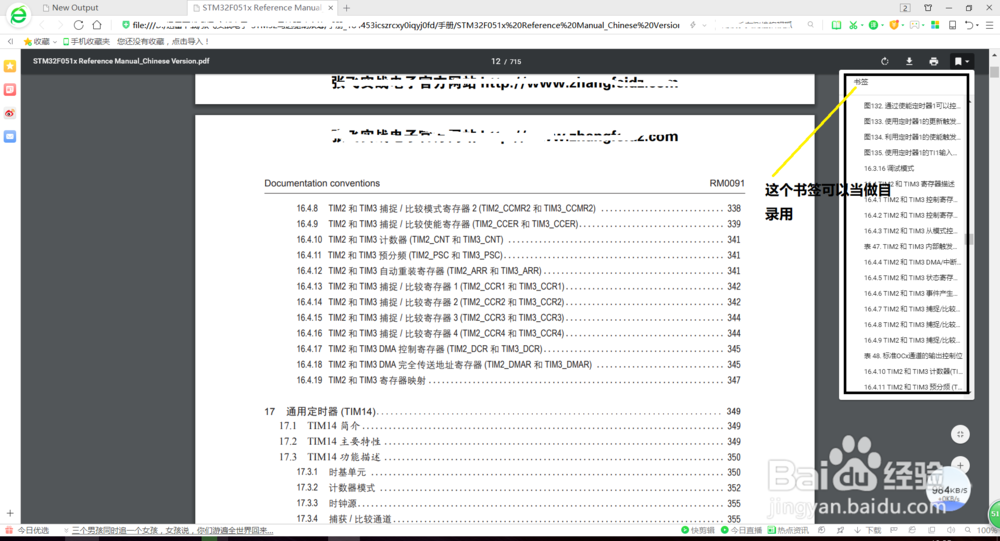Open 快剪辑 in status bar
The height and width of the screenshot is (541, 1000).
[x=698, y=530]
